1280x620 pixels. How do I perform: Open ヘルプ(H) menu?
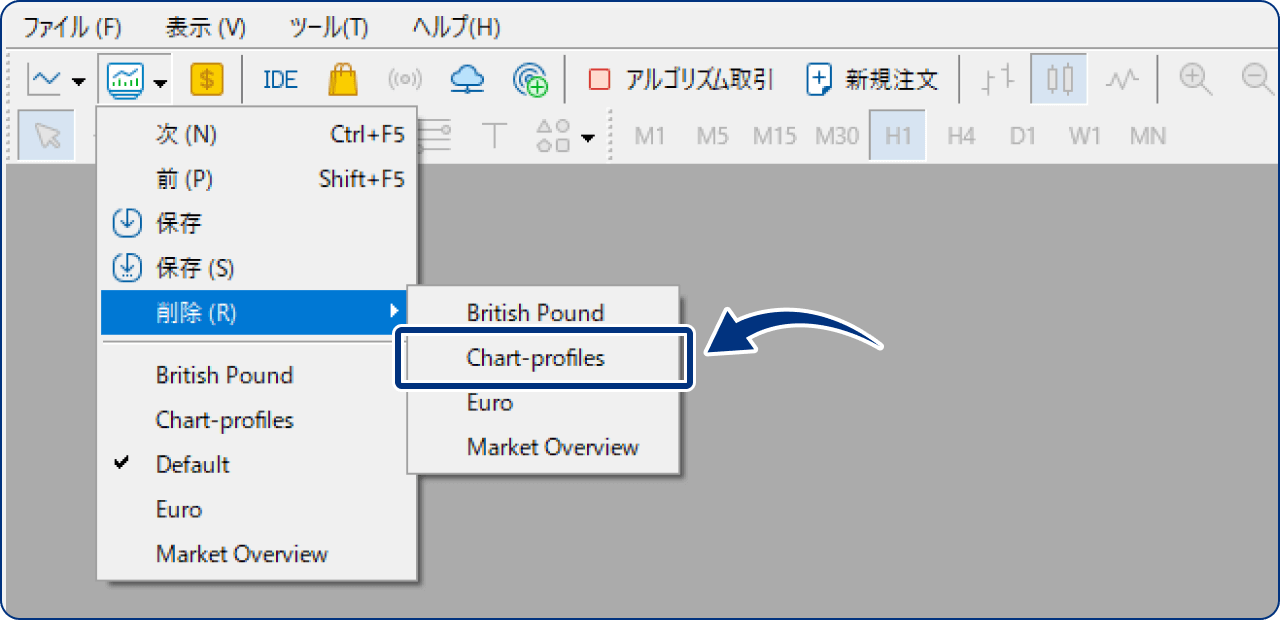[x=456, y=27]
